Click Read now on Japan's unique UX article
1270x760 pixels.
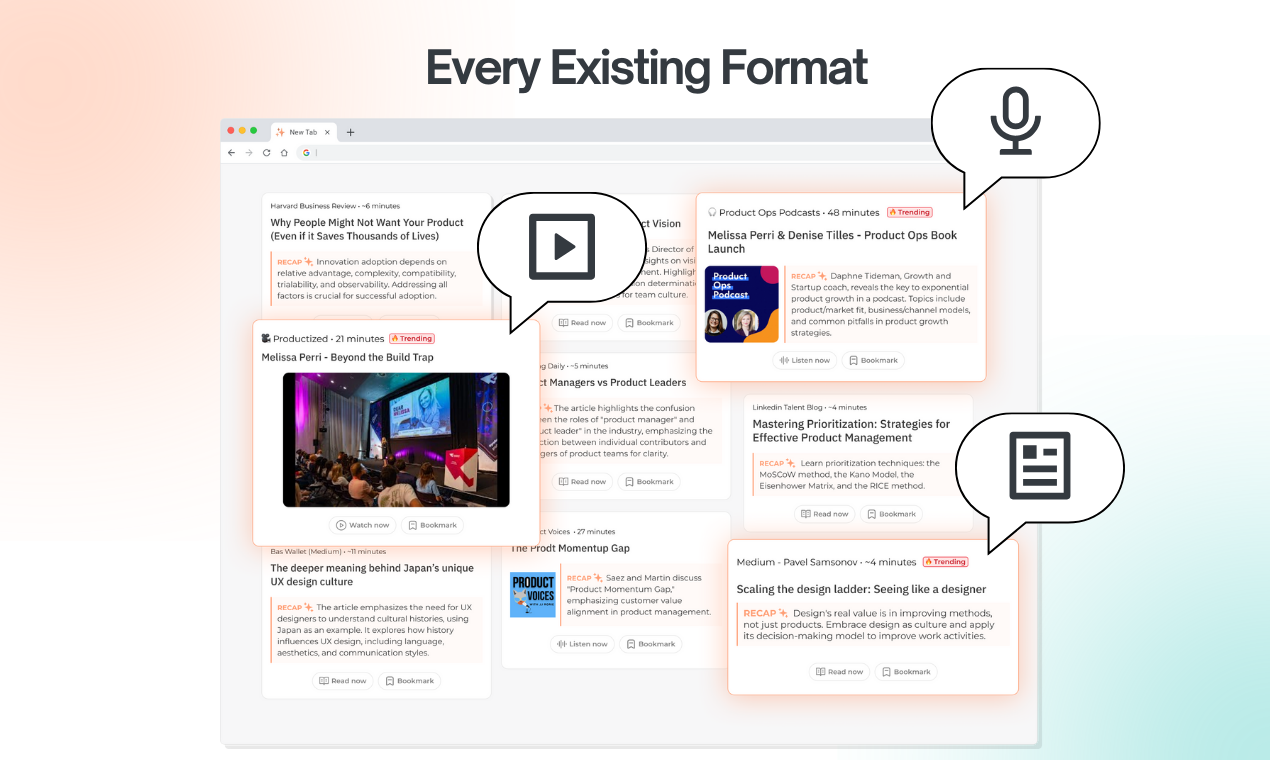pos(343,681)
